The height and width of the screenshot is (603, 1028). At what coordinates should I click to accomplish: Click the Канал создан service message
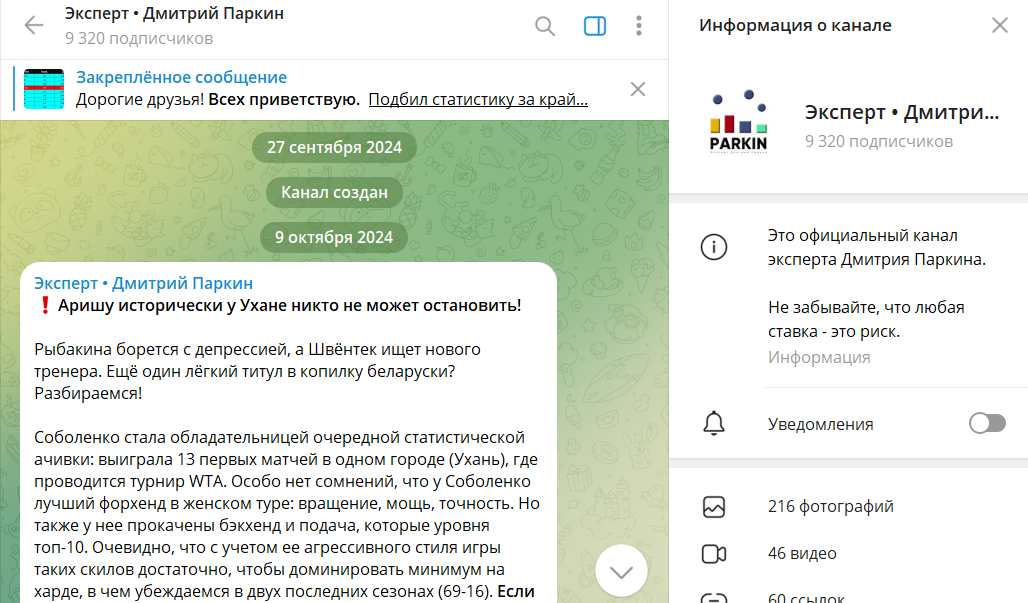334,193
